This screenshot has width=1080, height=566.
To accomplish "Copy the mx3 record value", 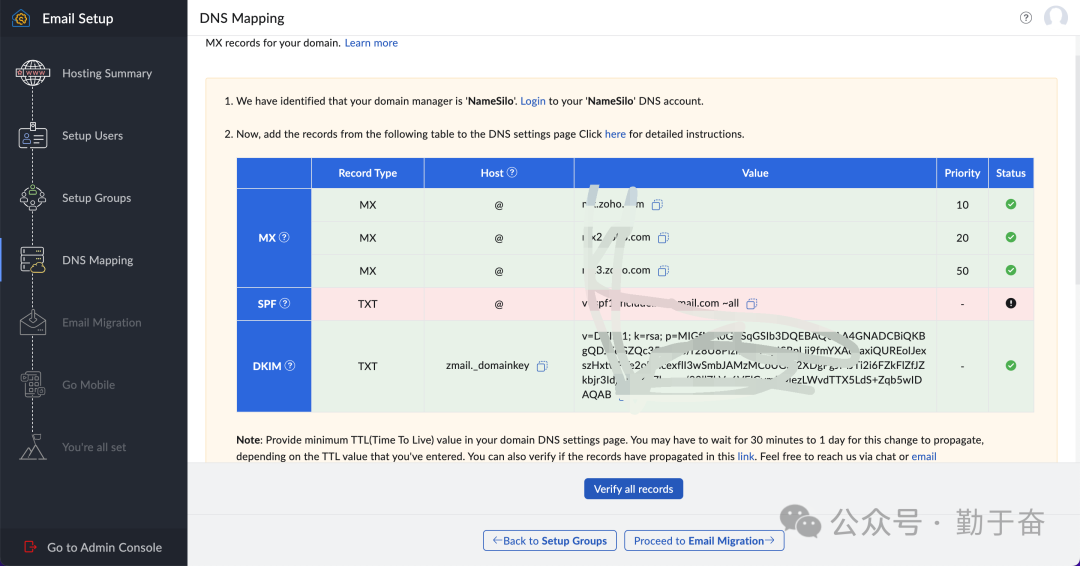I will 663,271.
